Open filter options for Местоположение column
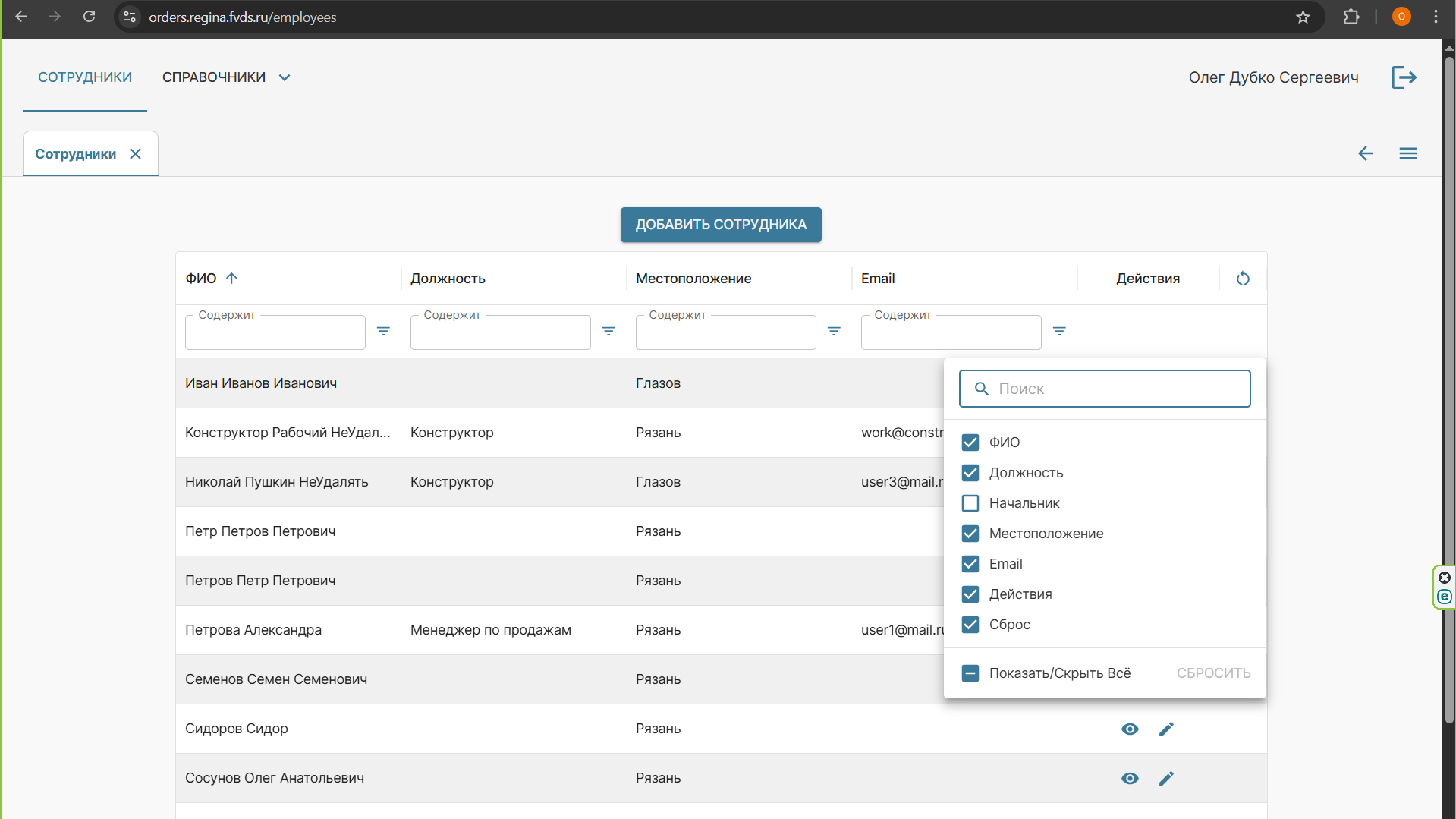 [x=834, y=332]
